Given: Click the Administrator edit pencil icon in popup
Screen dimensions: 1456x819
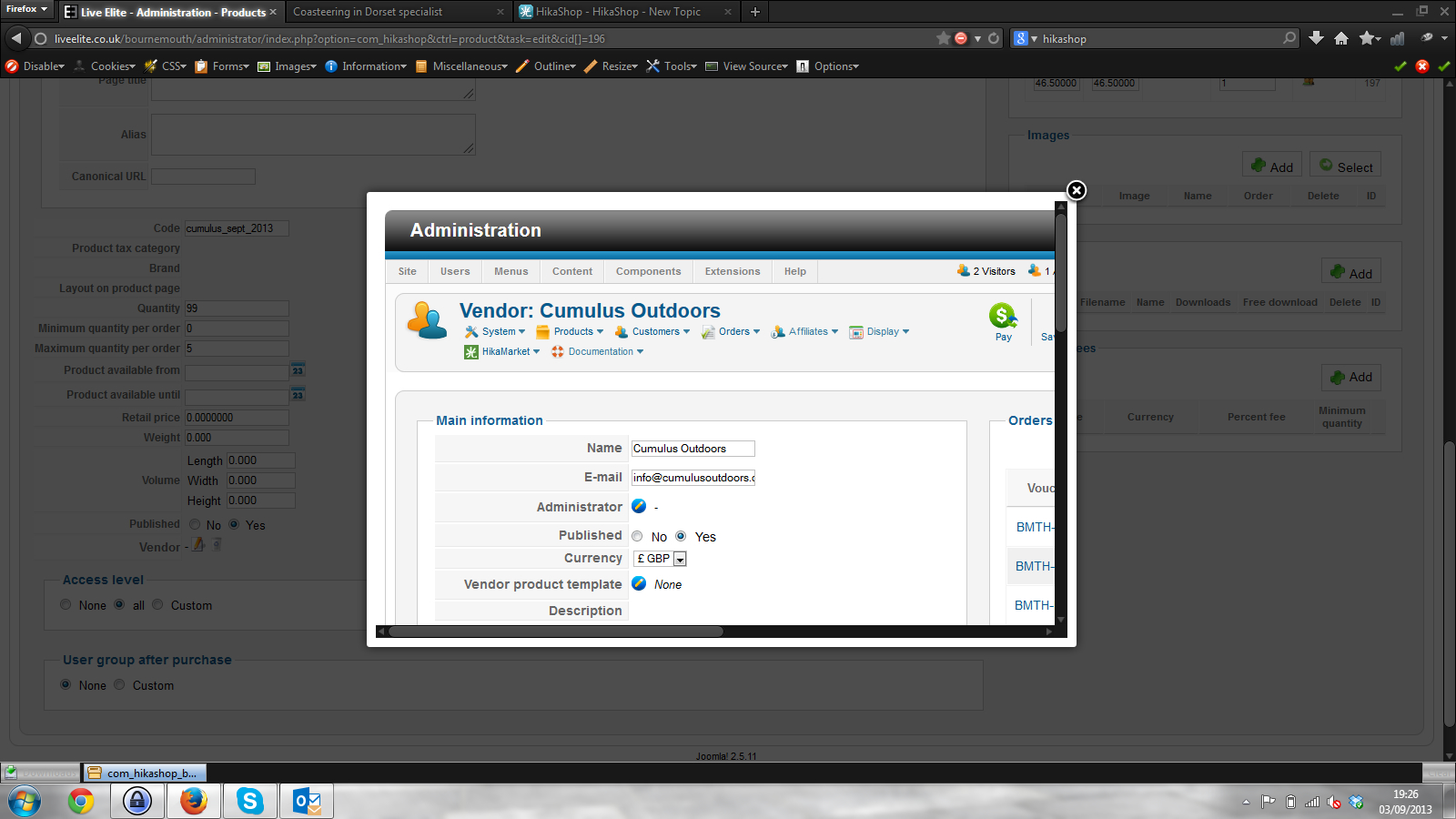Looking at the screenshot, I should coord(639,506).
